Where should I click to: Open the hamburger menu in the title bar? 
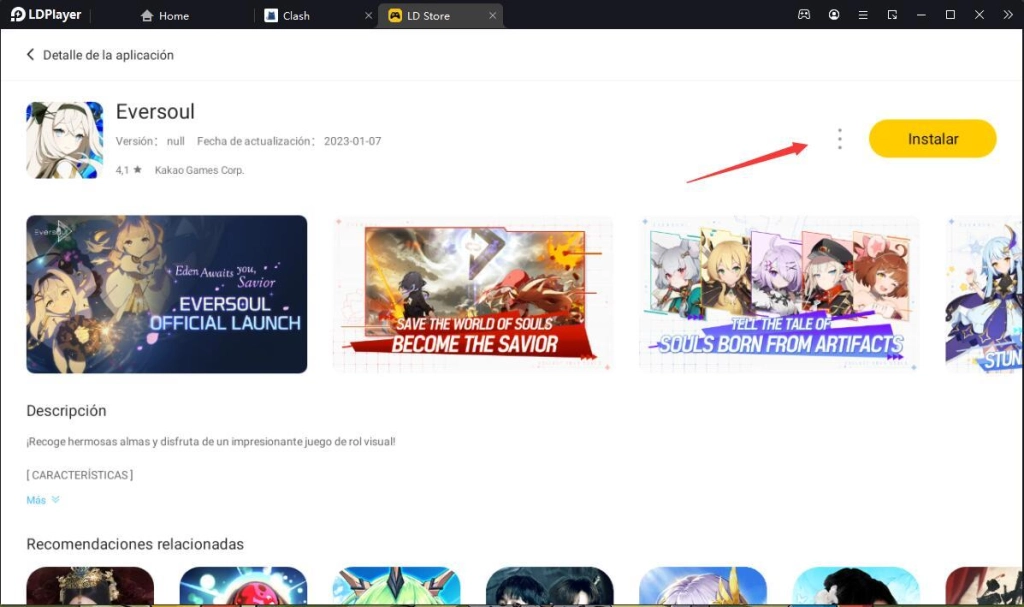click(863, 15)
